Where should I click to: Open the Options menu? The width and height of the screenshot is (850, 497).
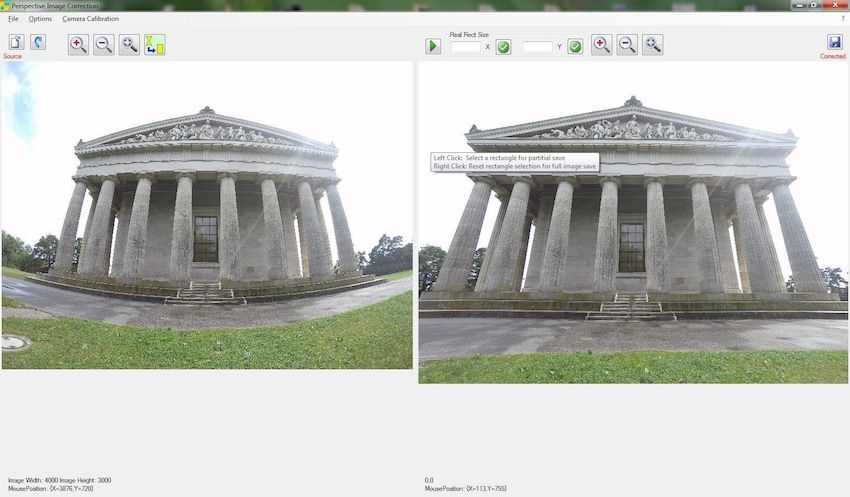(x=40, y=18)
